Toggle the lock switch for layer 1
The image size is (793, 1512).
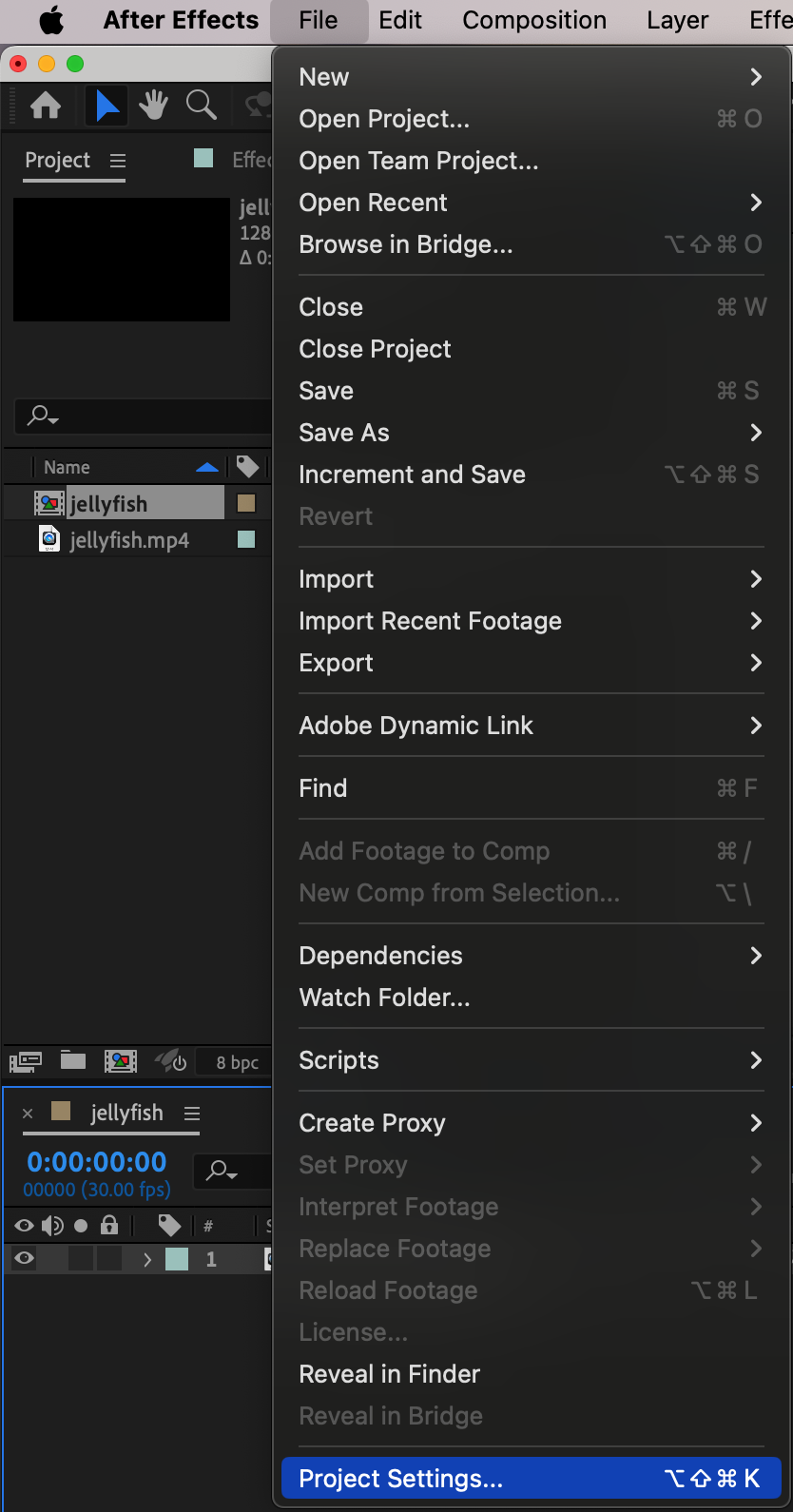tap(109, 1259)
